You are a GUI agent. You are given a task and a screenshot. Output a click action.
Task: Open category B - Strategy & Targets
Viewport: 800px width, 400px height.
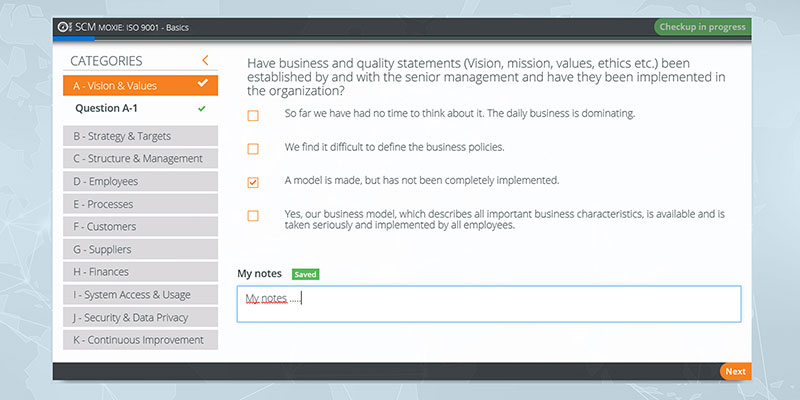point(140,136)
